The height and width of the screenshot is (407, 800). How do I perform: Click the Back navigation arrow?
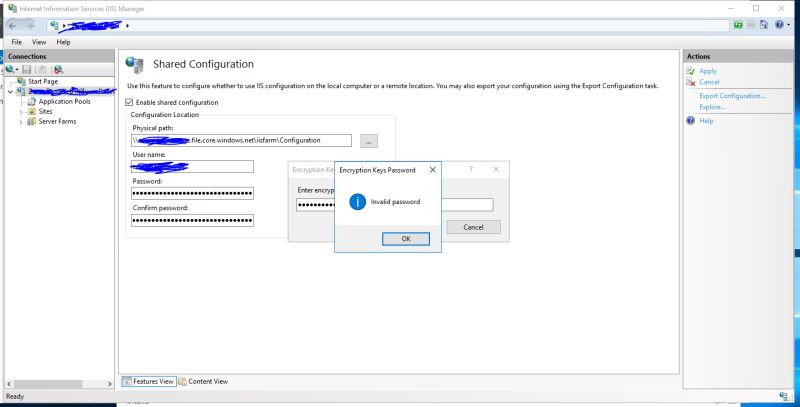[x=13, y=25]
